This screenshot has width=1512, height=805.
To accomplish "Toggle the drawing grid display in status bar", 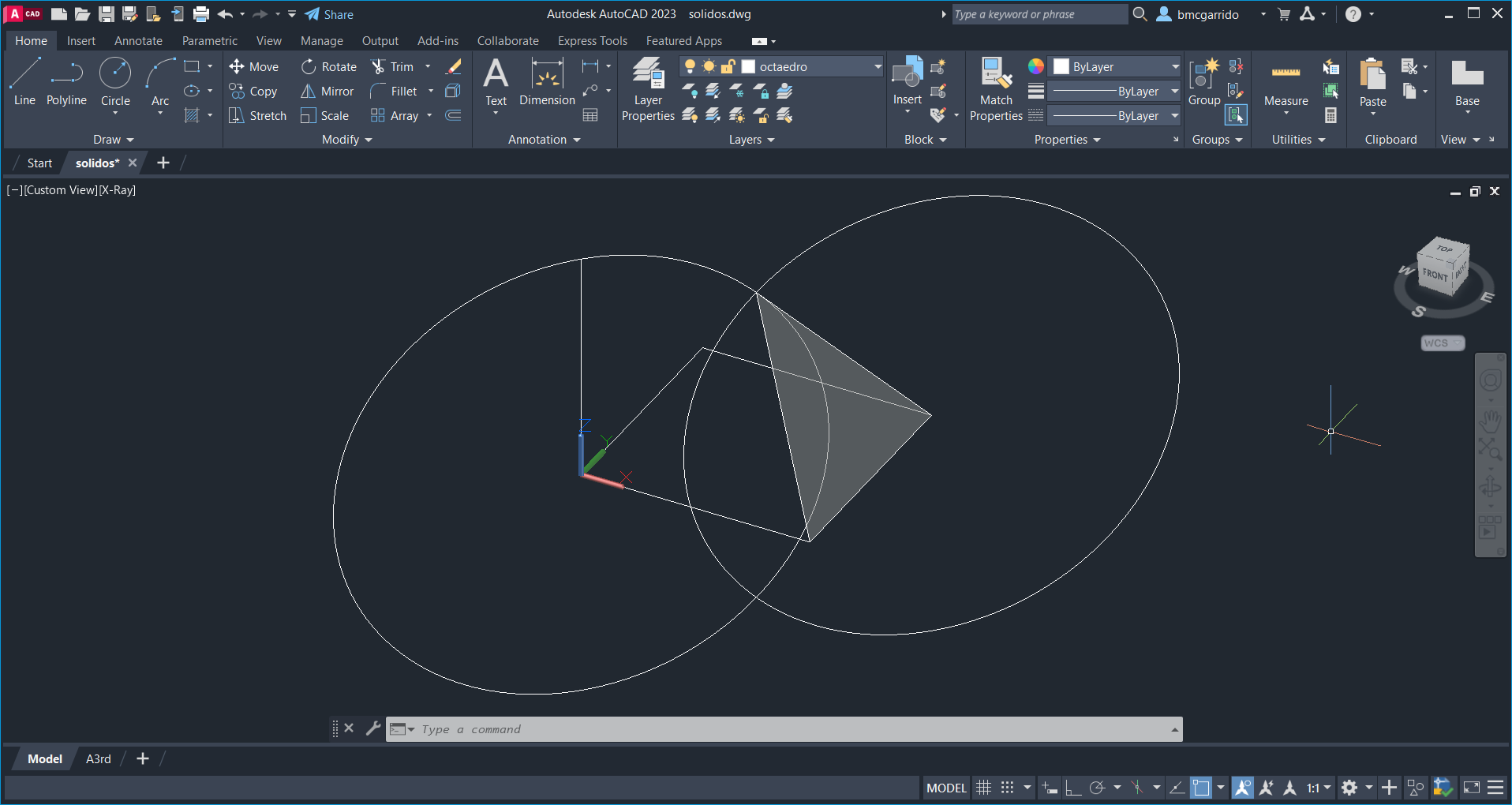I will coord(983,788).
